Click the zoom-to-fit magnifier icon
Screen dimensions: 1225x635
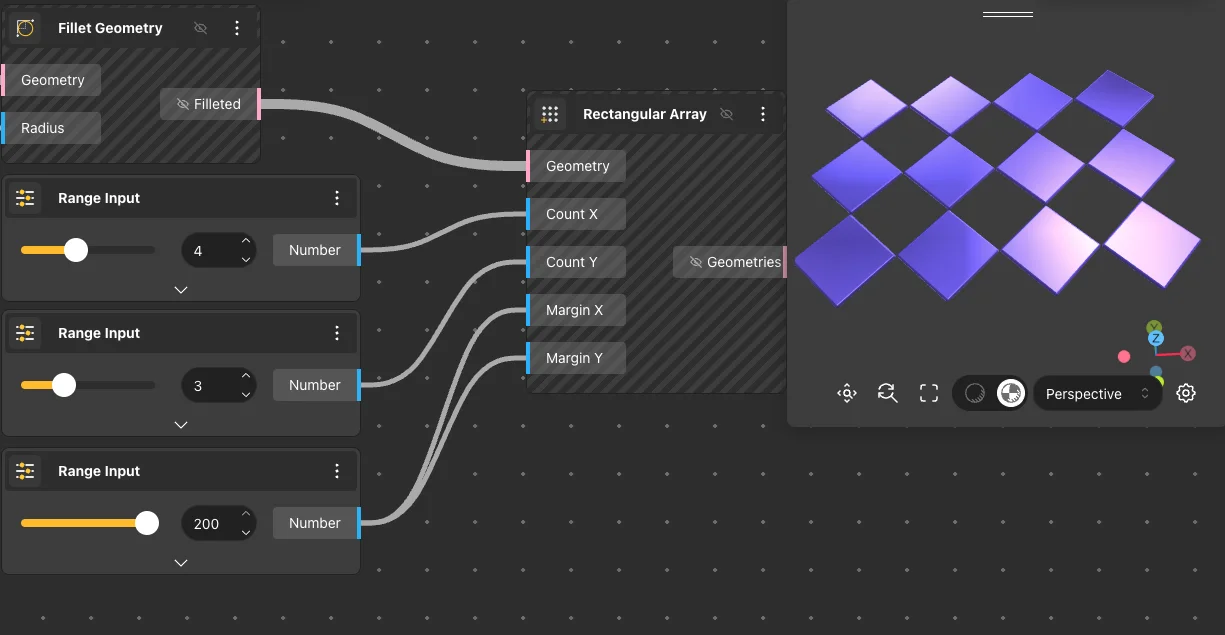(x=887, y=393)
